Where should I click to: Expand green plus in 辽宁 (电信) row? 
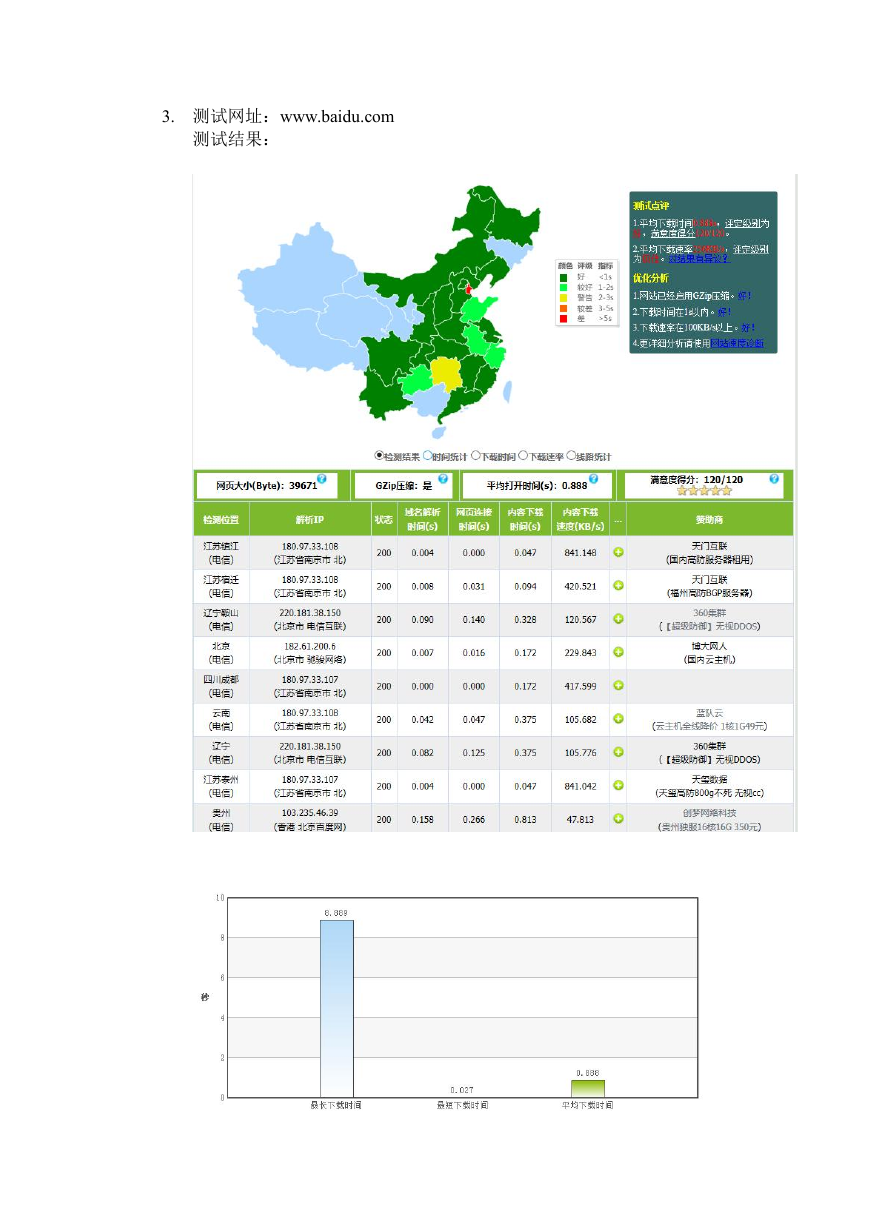click(x=618, y=752)
